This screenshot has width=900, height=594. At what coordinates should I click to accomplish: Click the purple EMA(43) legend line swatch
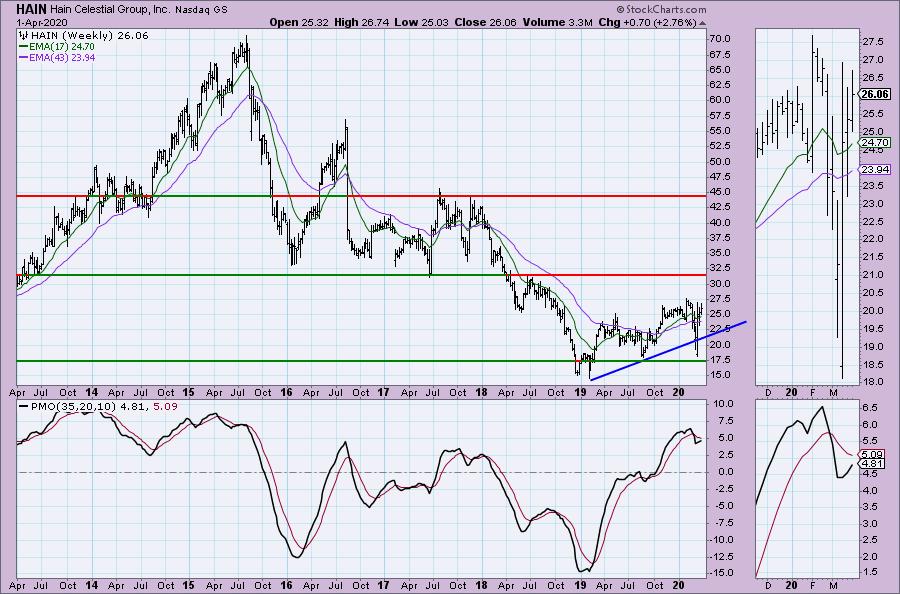[x=23, y=58]
